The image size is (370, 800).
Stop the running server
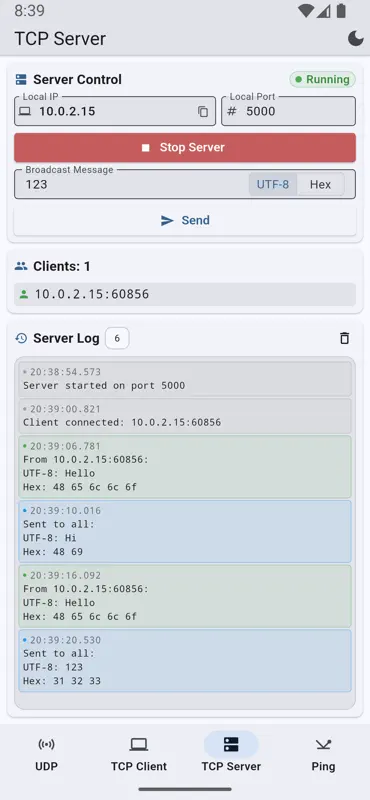(x=185, y=147)
